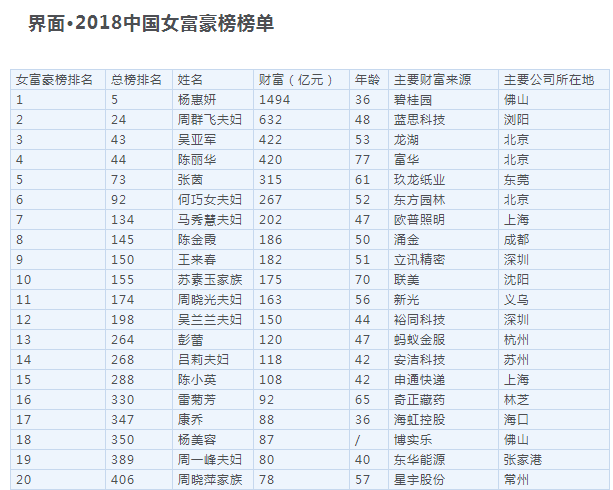Select the company cell 博实乐
The height and width of the screenshot is (490, 613).
point(413,439)
